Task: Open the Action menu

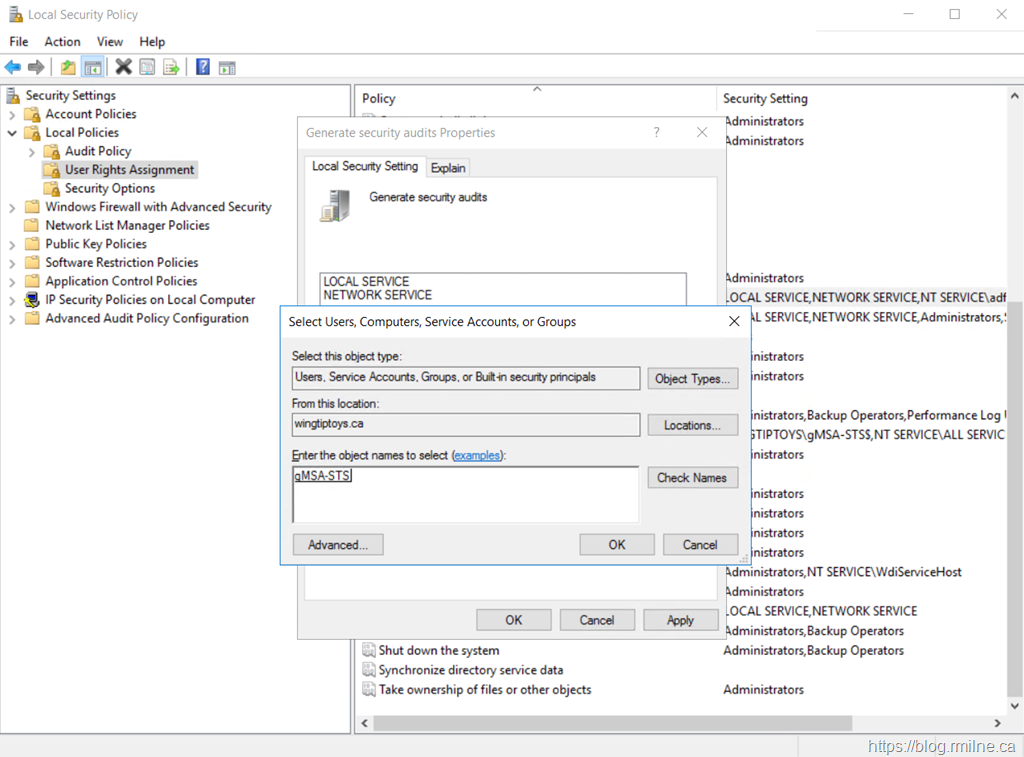Action: pyautogui.click(x=62, y=41)
